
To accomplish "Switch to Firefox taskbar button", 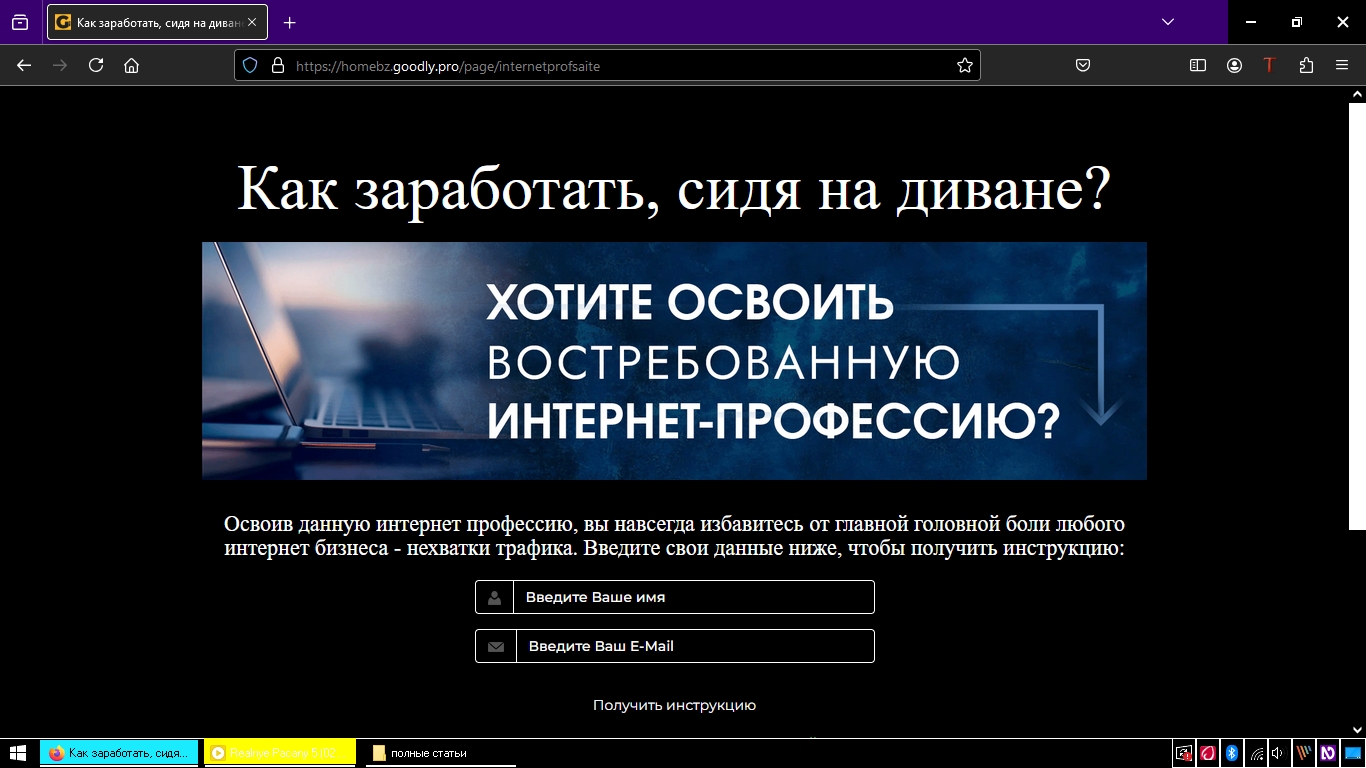I will (119, 753).
